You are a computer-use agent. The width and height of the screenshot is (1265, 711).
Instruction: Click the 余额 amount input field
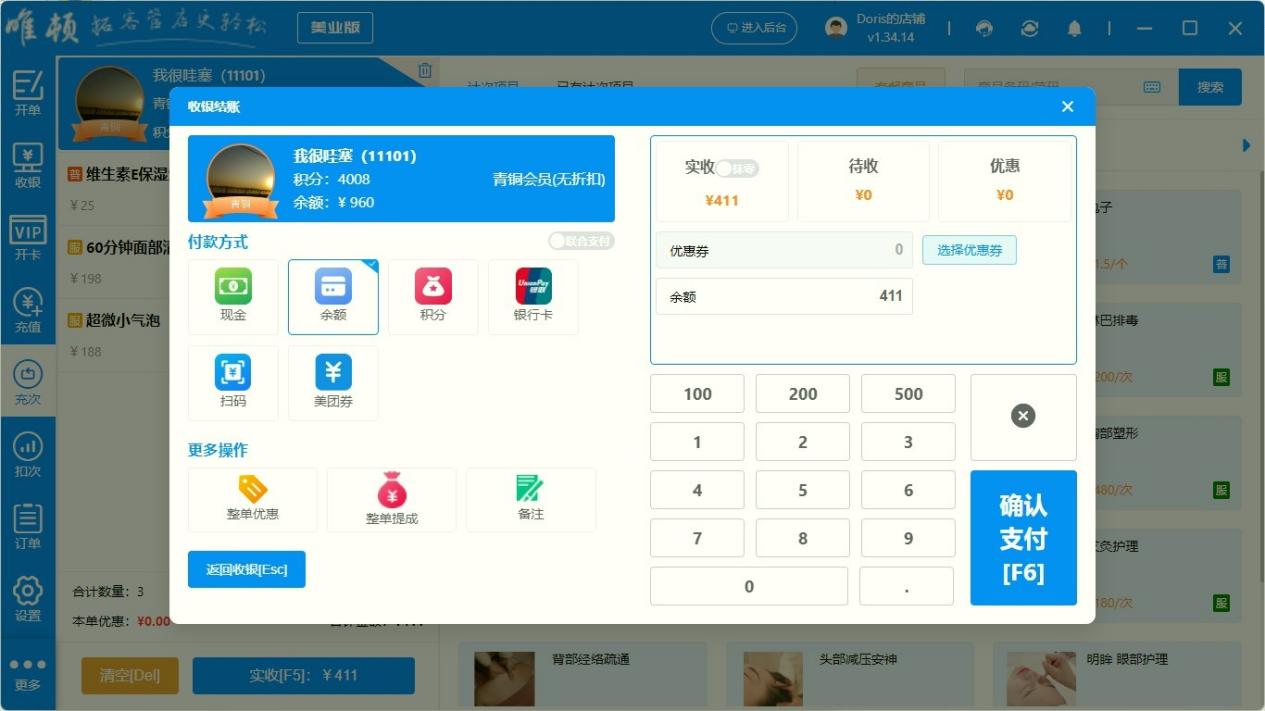click(783, 296)
